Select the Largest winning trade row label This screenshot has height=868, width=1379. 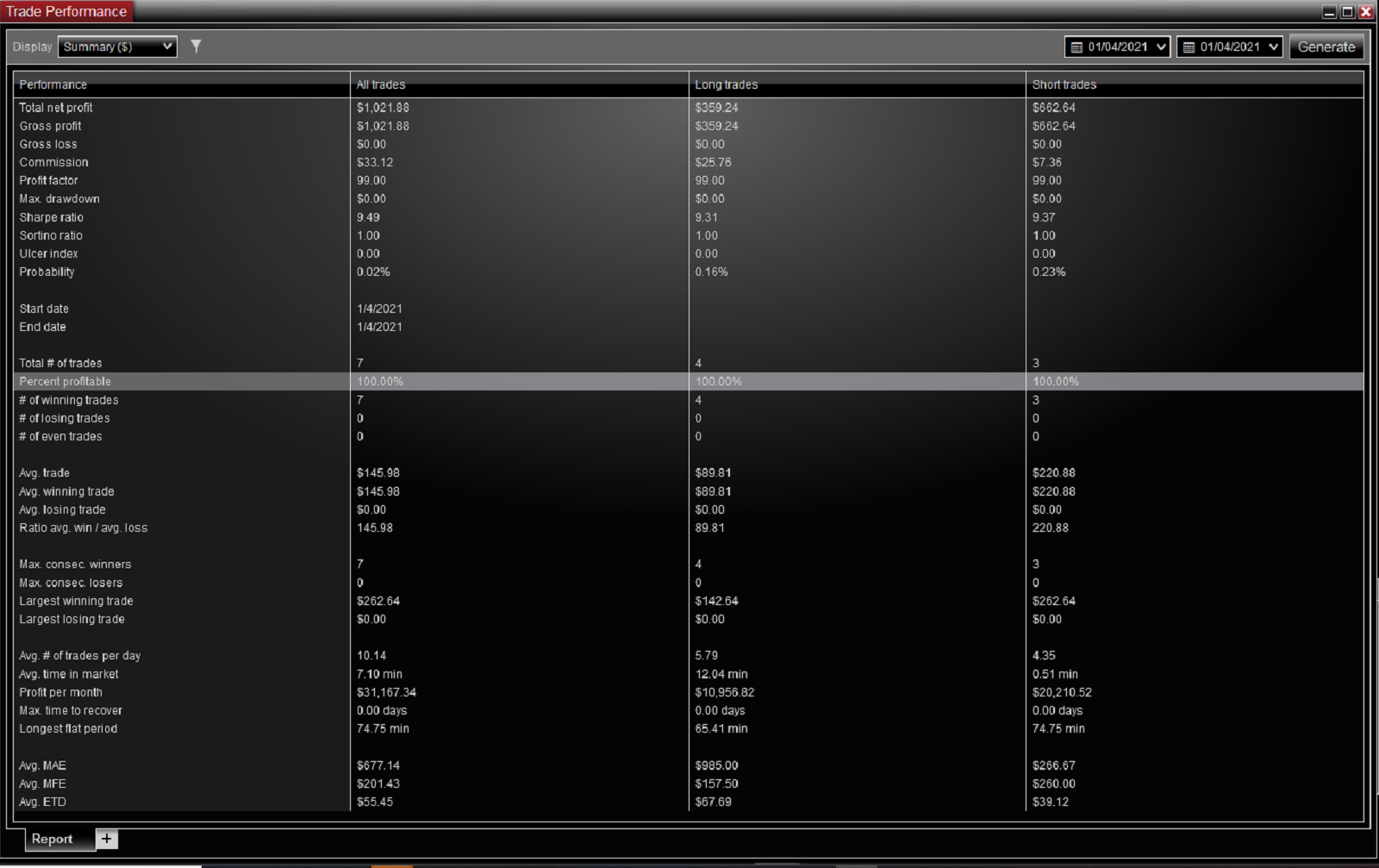click(x=76, y=601)
